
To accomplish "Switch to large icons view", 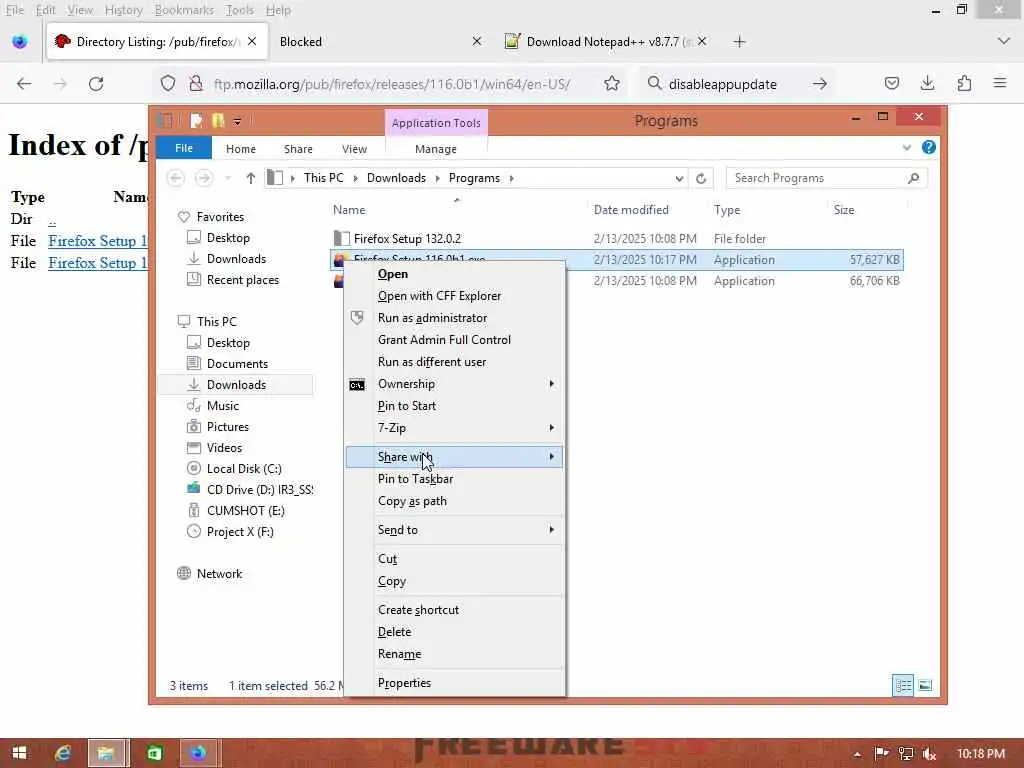I will tap(925, 686).
